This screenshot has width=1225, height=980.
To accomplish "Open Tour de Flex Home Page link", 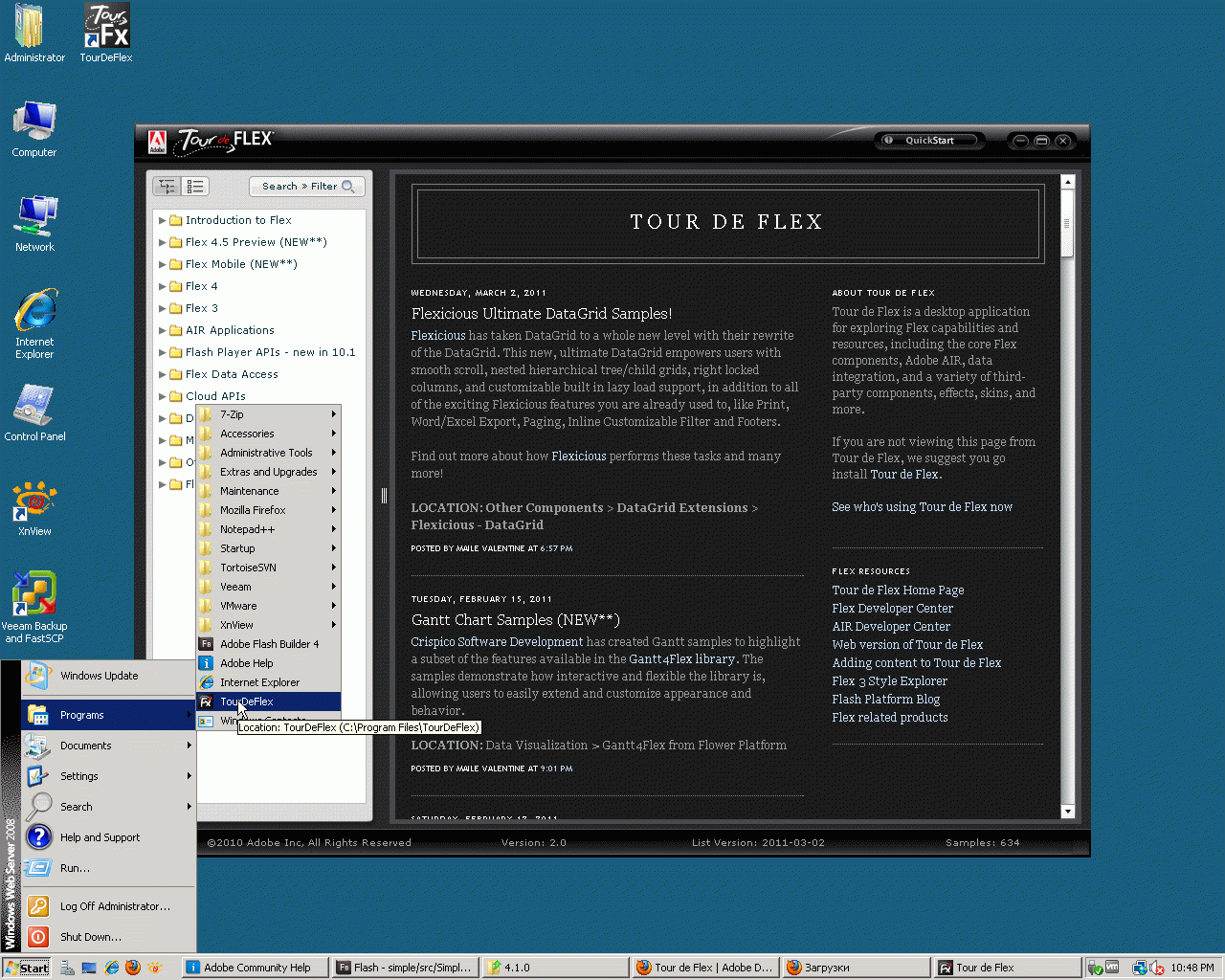I will (x=898, y=590).
